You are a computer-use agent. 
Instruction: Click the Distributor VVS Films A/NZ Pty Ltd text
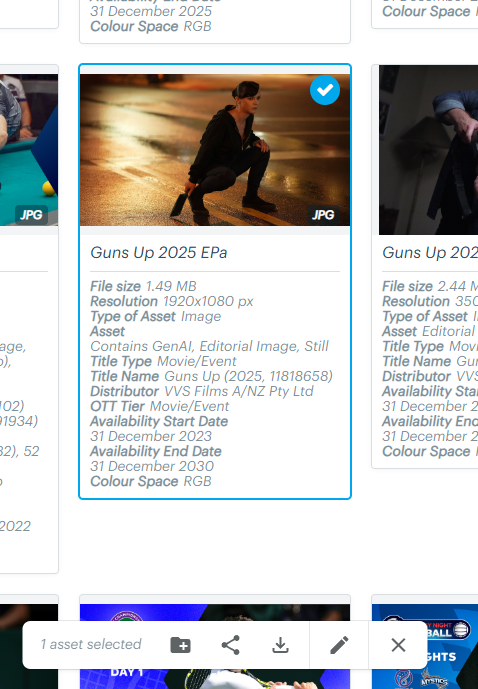coord(202,391)
